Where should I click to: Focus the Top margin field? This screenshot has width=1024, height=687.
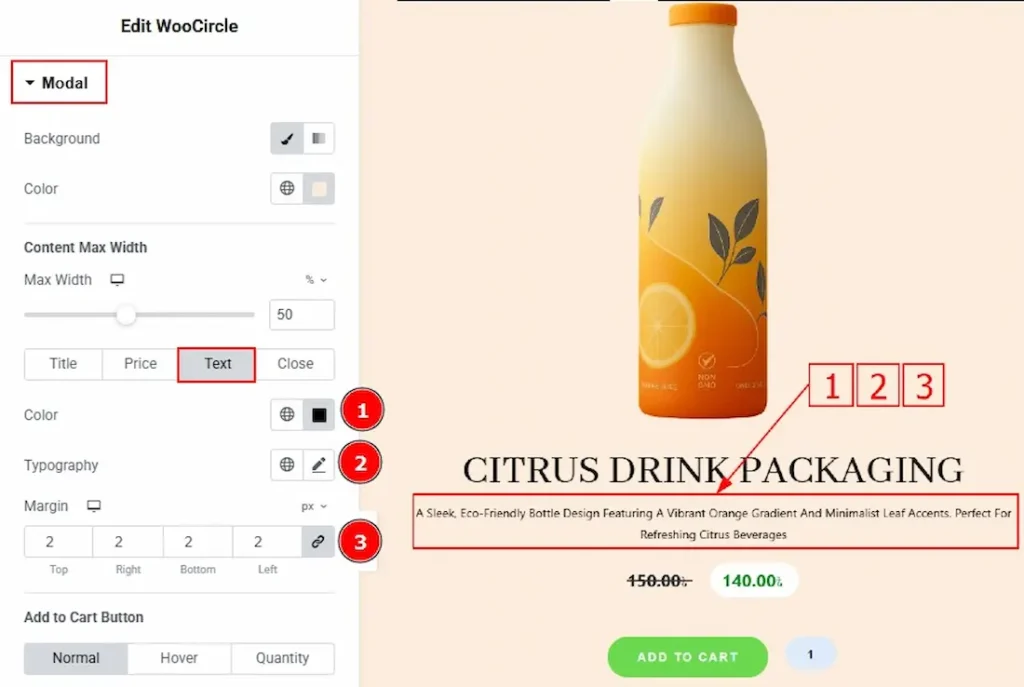pyautogui.click(x=58, y=541)
